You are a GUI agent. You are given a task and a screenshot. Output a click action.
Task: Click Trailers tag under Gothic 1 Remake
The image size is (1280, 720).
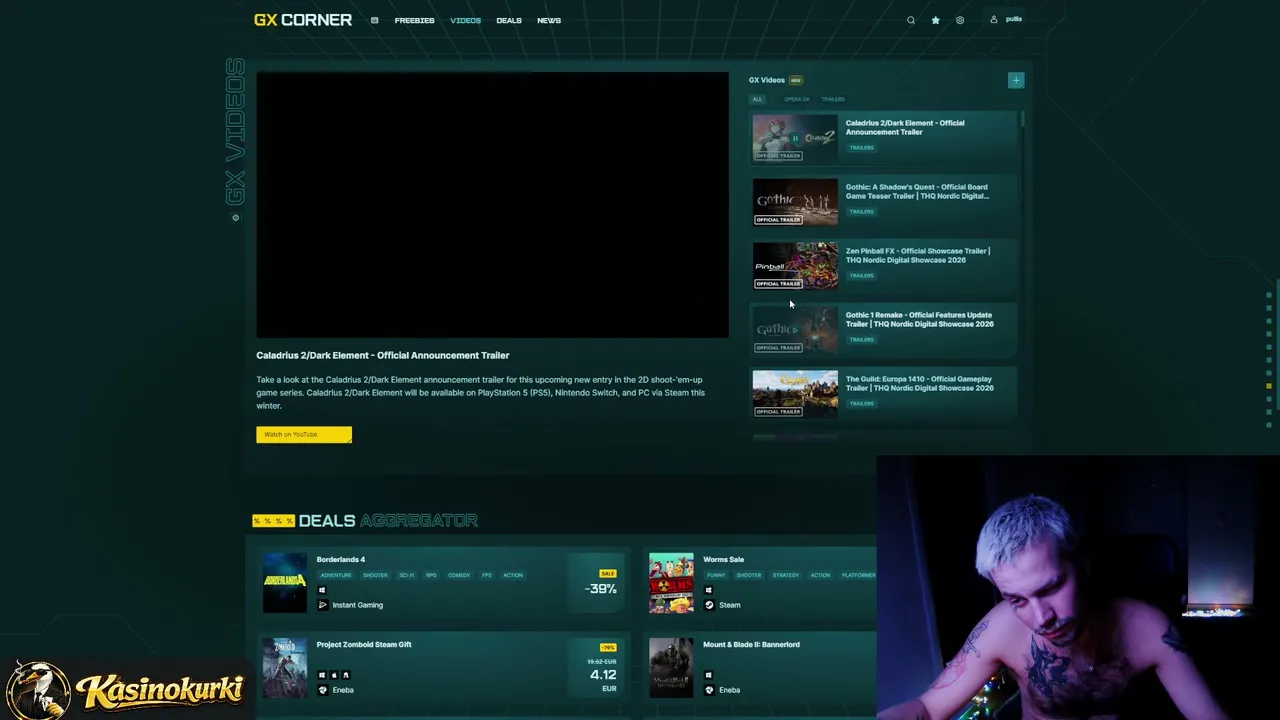861,339
